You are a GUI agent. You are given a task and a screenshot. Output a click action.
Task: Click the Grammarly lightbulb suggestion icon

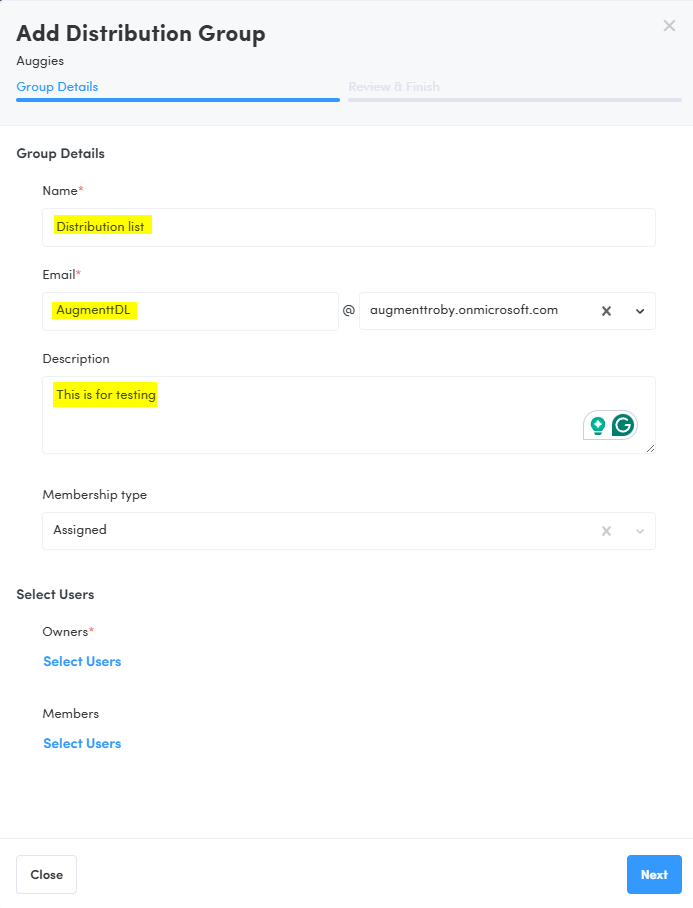click(598, 425)
